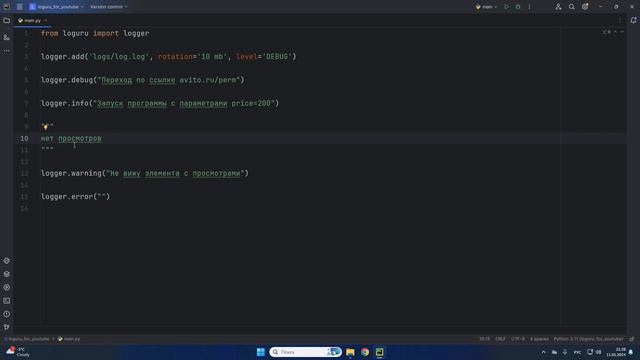Image resolution: width=640 pixels, height=360 pixels.
Task: Click the PyCharm taskbar icon
Action: pos(380,352)
